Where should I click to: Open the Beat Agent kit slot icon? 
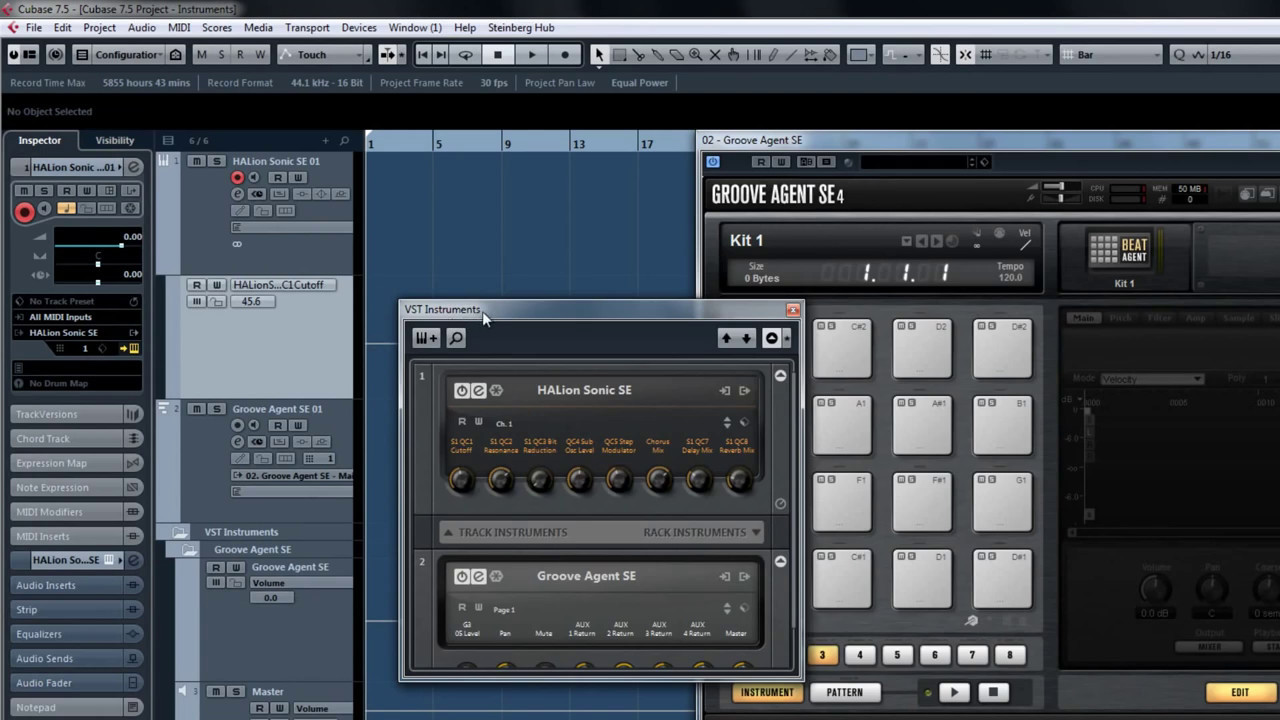(1119, 250)
